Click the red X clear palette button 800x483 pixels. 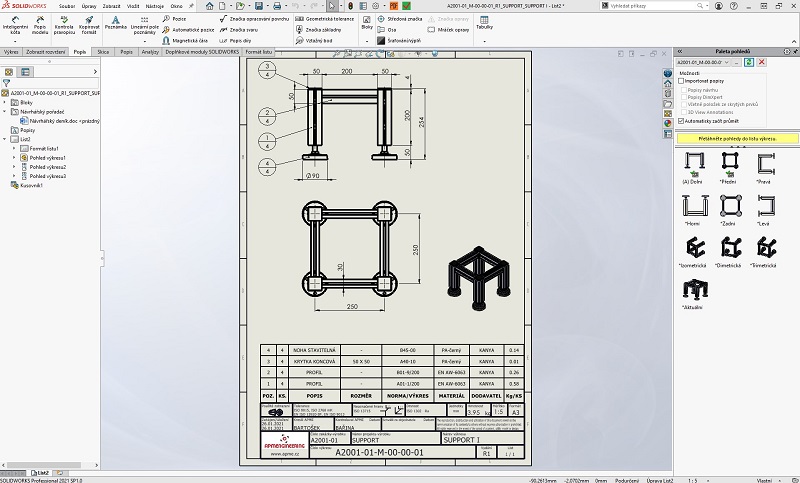coord(762,62)
